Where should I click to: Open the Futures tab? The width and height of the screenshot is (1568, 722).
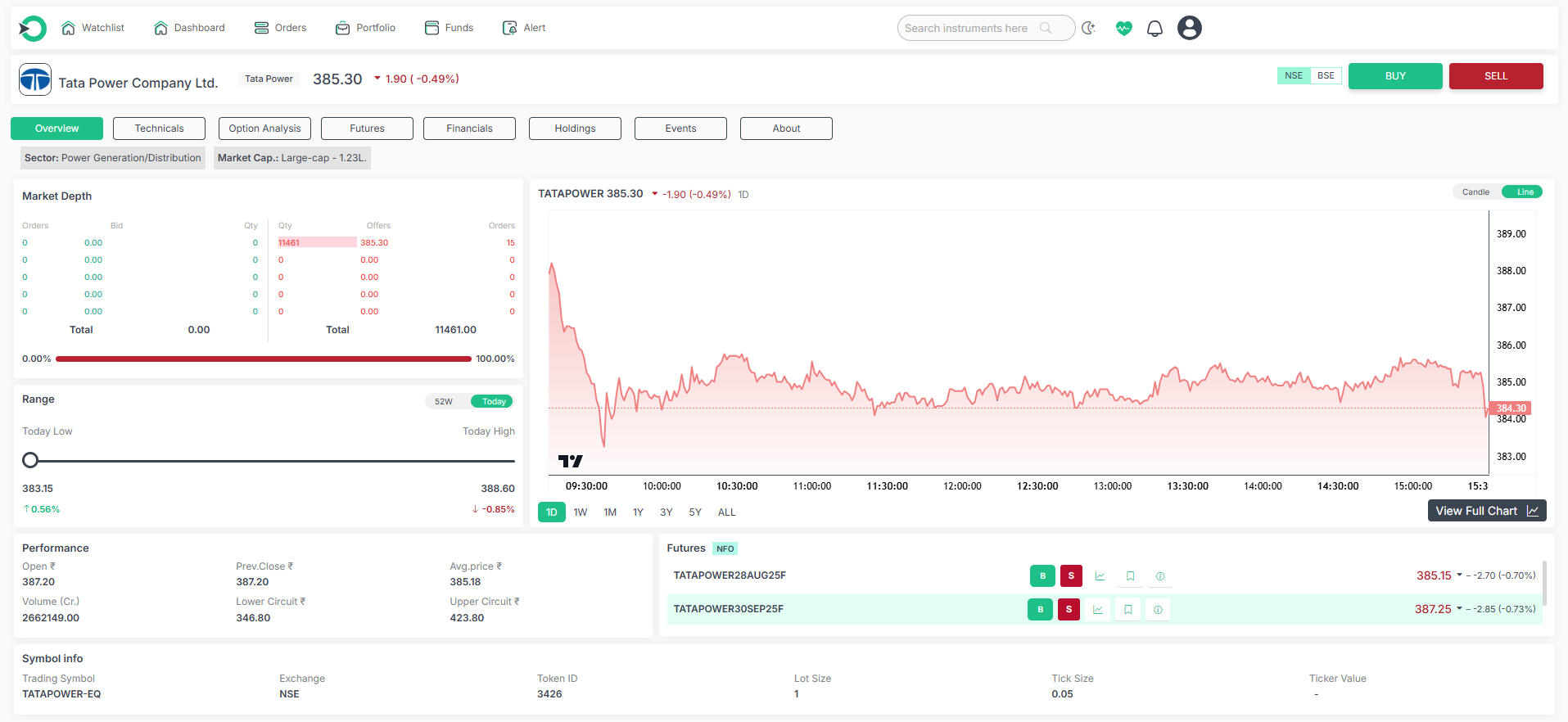pyautogui.click(x=367, y=129)
